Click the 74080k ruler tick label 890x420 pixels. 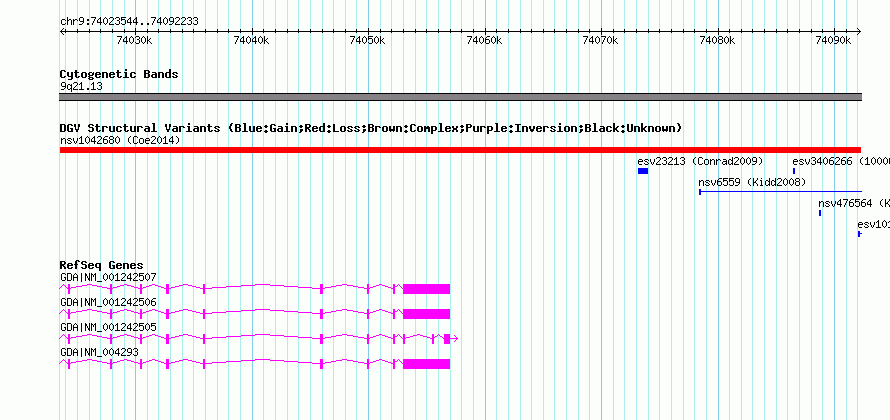tap(717, 40)
